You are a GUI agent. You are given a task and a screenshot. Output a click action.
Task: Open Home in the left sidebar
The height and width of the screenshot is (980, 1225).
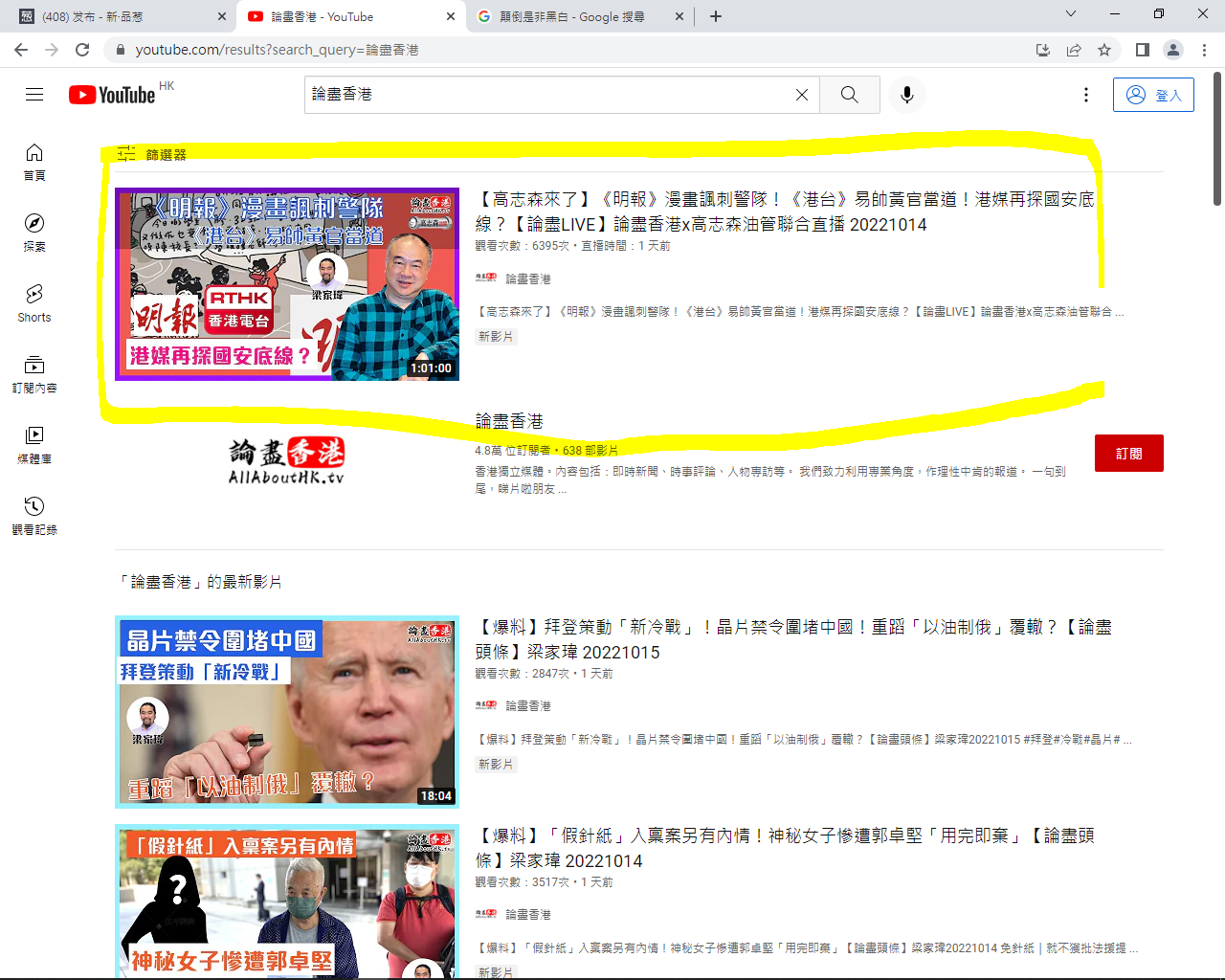34,162
